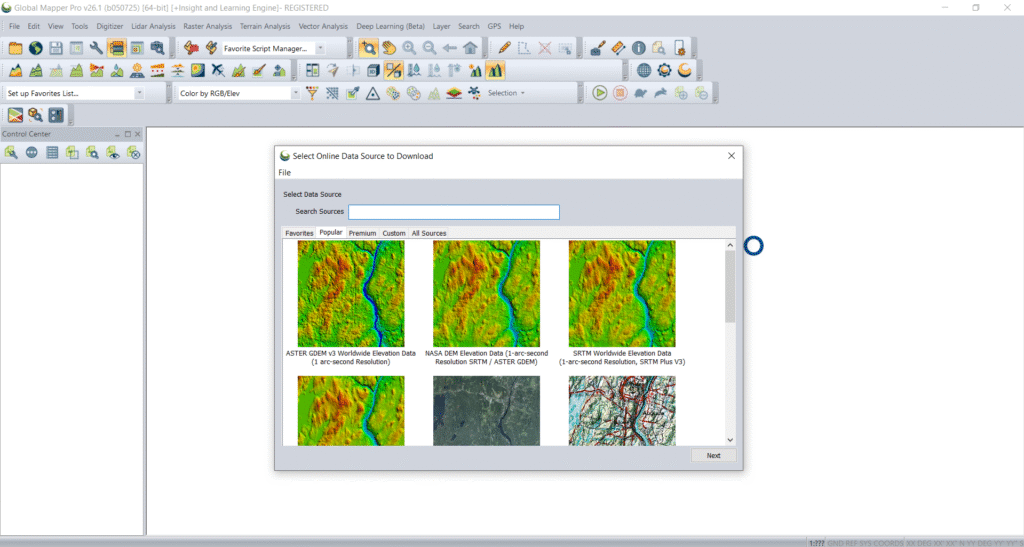Select the Digitizer pencil tool
Viewport: 1024px width, 547px height.
point(504,48)
